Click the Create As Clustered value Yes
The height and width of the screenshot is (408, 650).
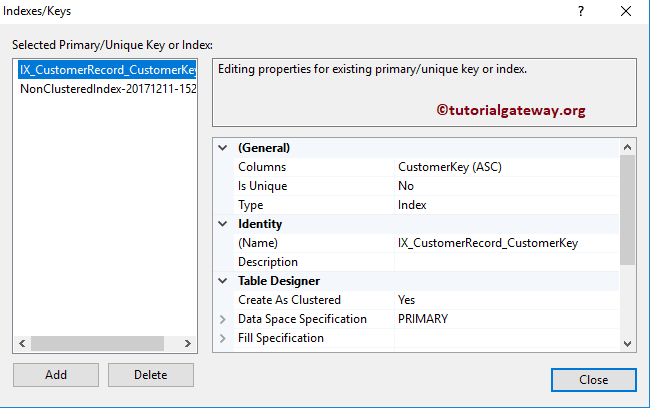point(406,300)
